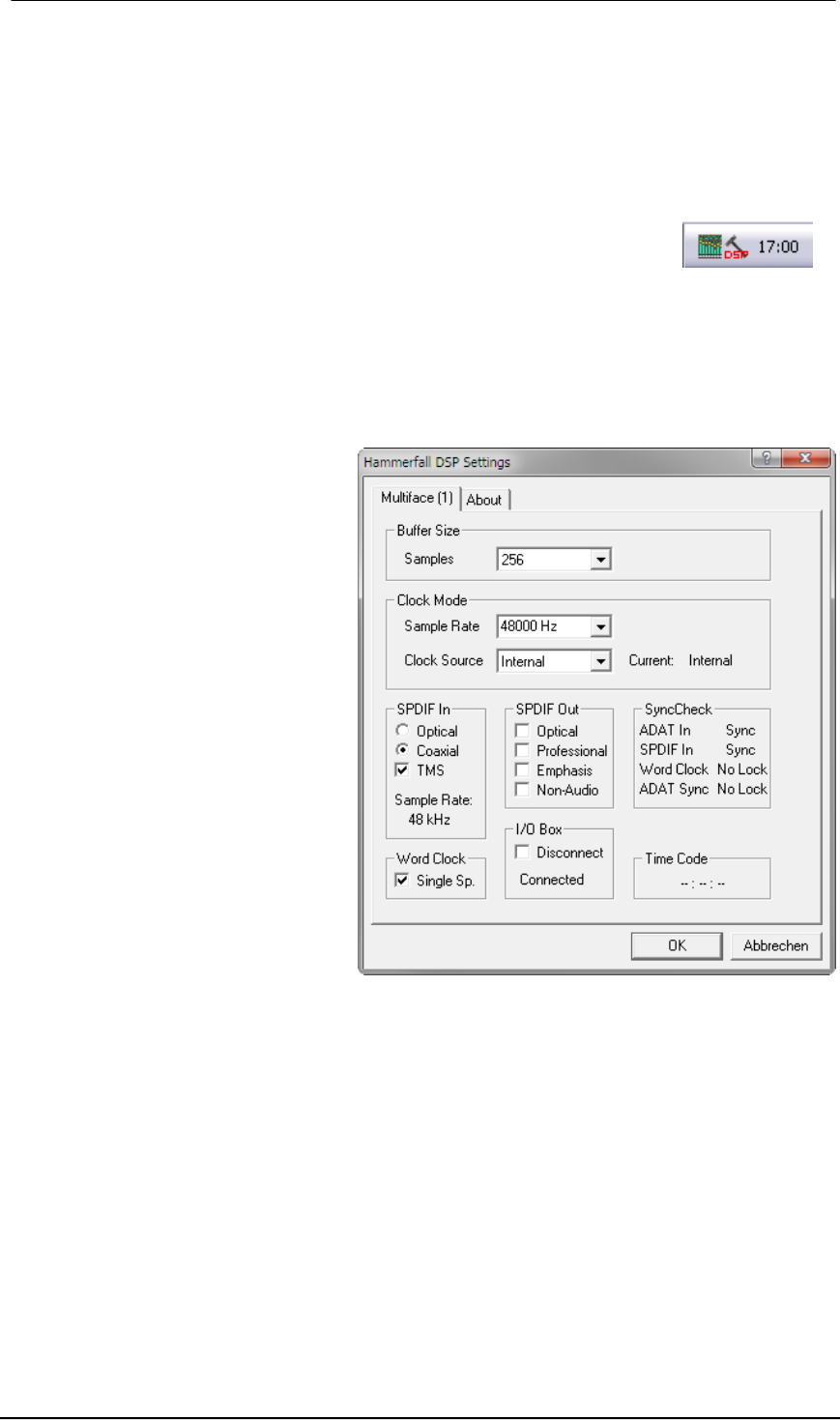Toggle the TMS checkbox
840x1420 pixels.
(402, 770)
